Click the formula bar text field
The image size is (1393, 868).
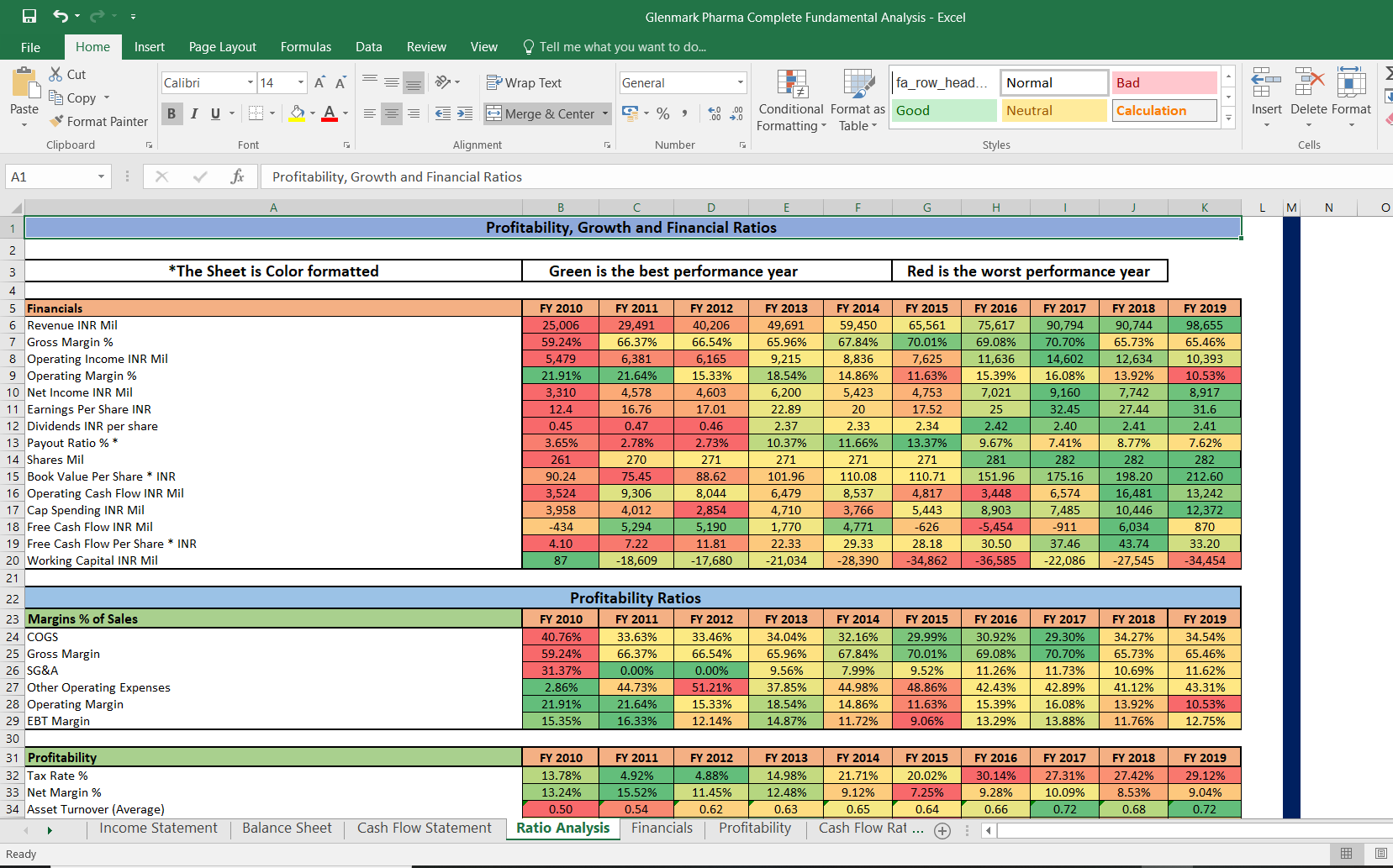[x=826, y=176]
